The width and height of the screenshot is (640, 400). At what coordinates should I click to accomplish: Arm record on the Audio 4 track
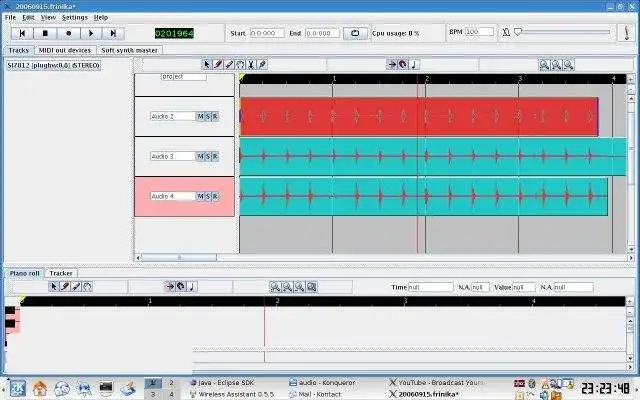[215, 196]
